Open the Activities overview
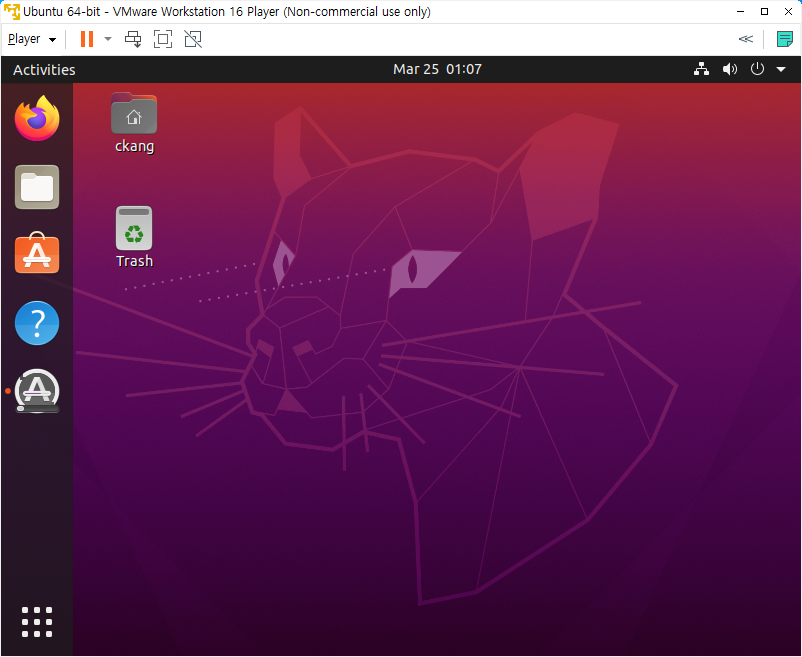Screen dimensions: 802x657 click(x=44, y=70)
